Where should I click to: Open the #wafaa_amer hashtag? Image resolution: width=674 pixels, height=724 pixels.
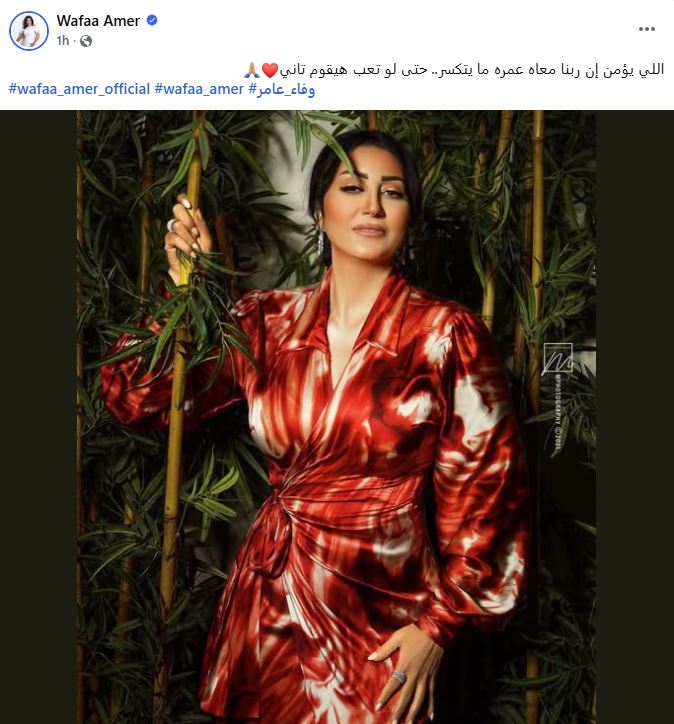pos(199,89)
